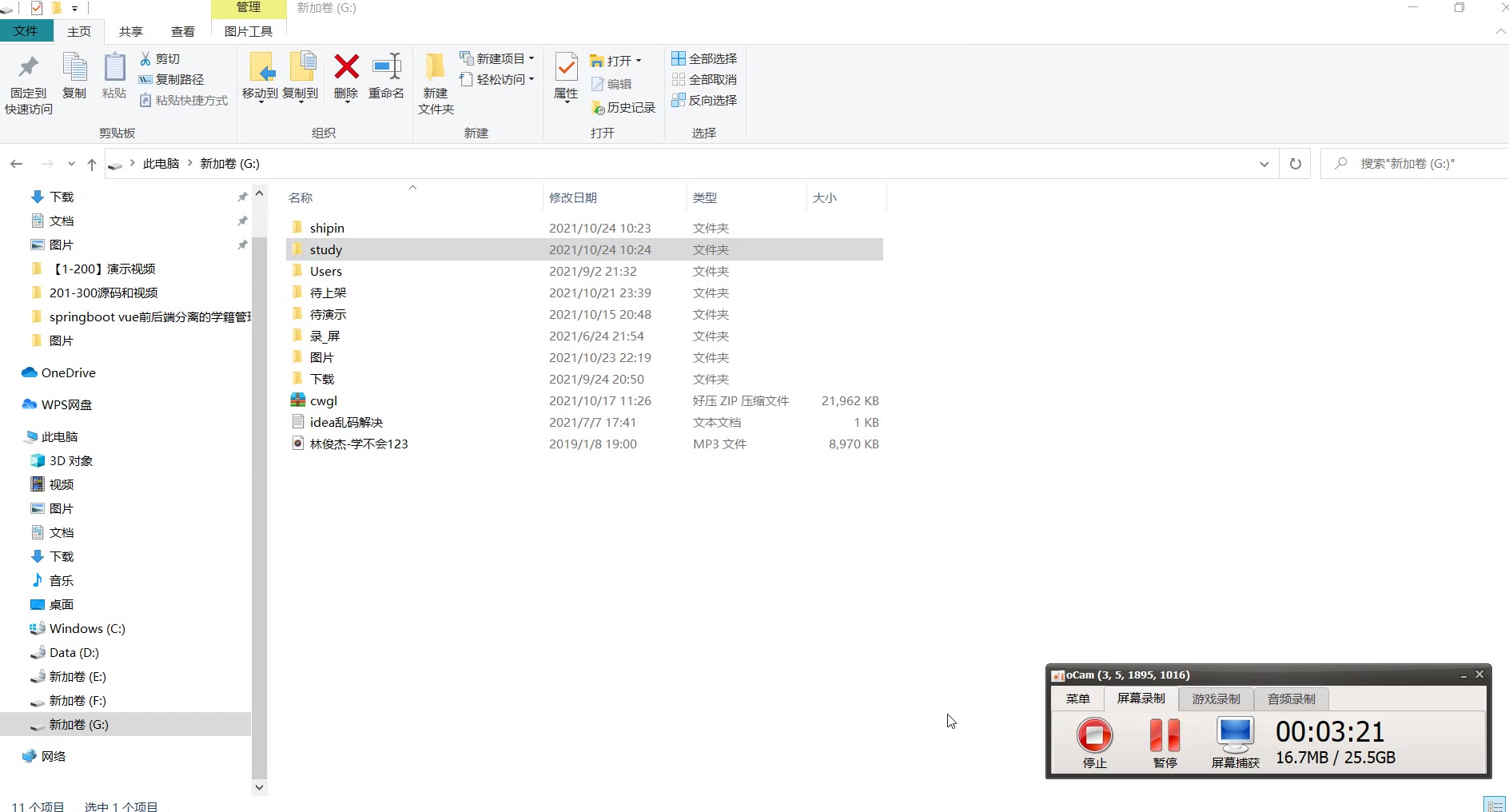Sort files by Name column header

[x=413, y=197]
